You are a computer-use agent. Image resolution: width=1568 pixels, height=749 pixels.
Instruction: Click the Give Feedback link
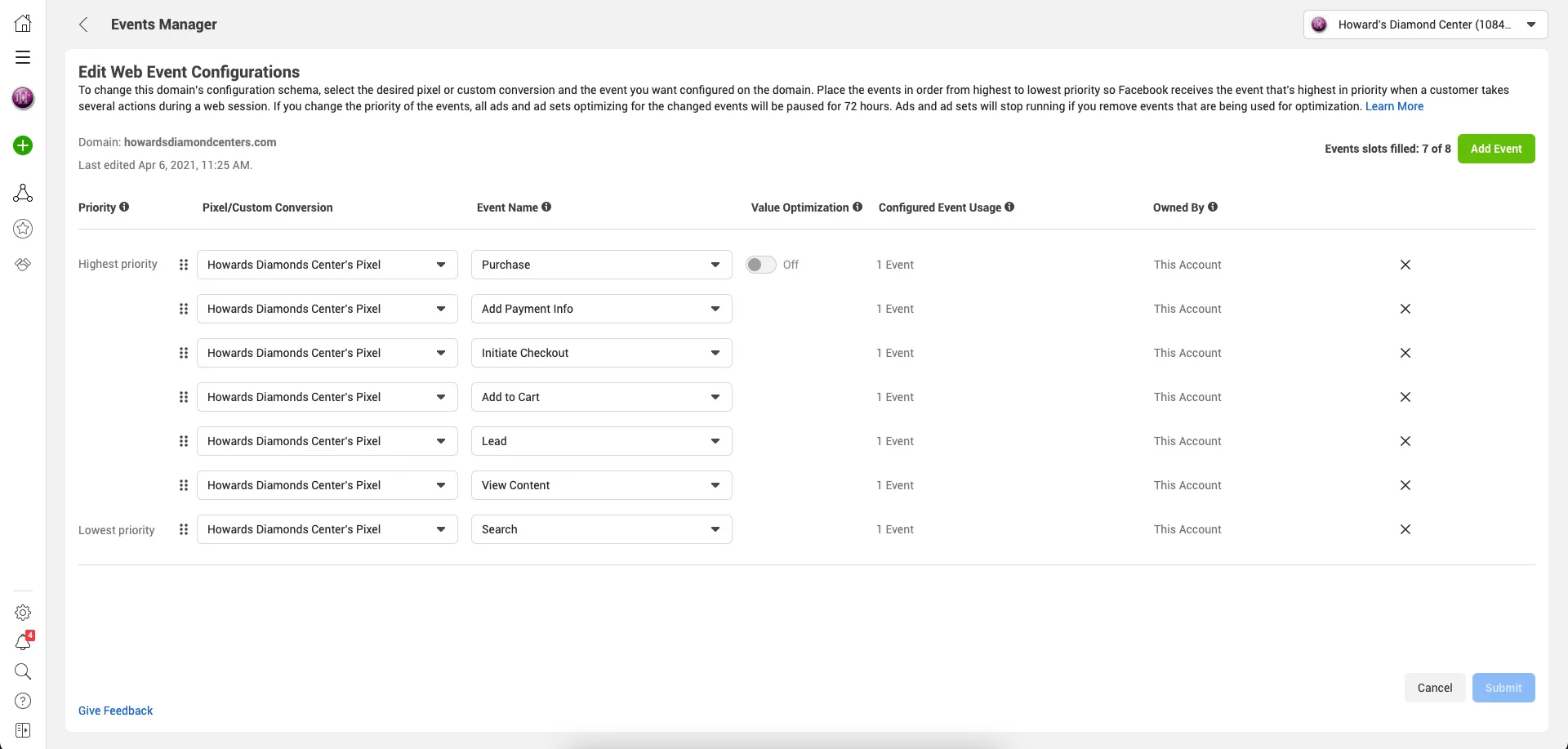point(115,711)
